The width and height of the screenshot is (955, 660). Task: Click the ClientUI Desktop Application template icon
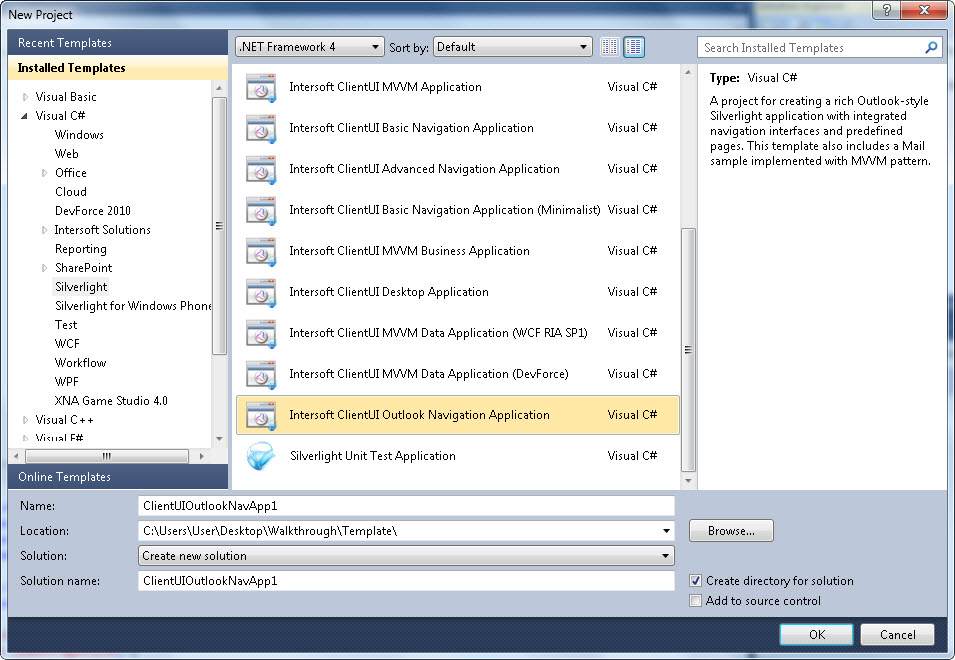point(261,292)
